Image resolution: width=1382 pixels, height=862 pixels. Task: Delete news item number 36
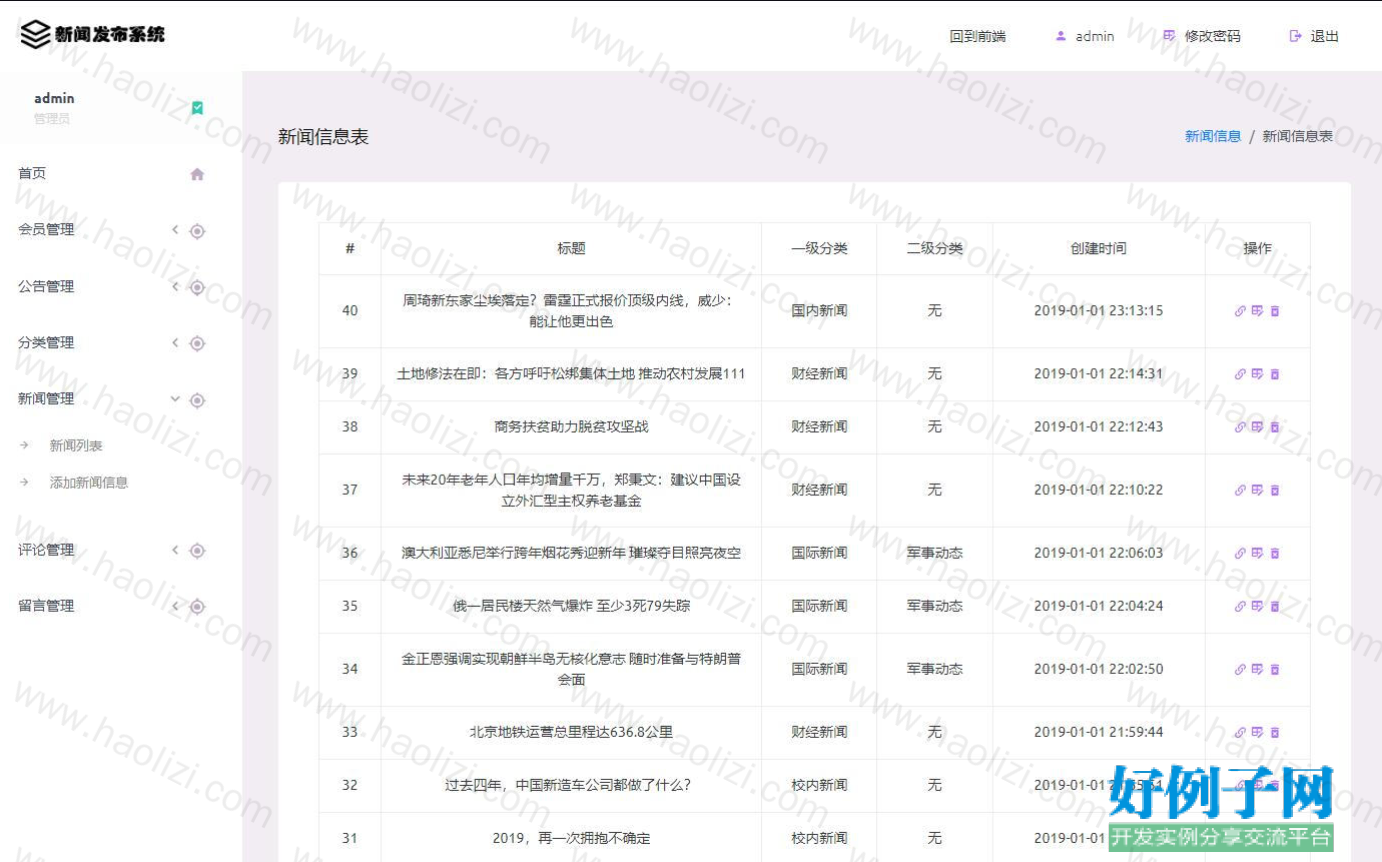(x=1275, y=553)
